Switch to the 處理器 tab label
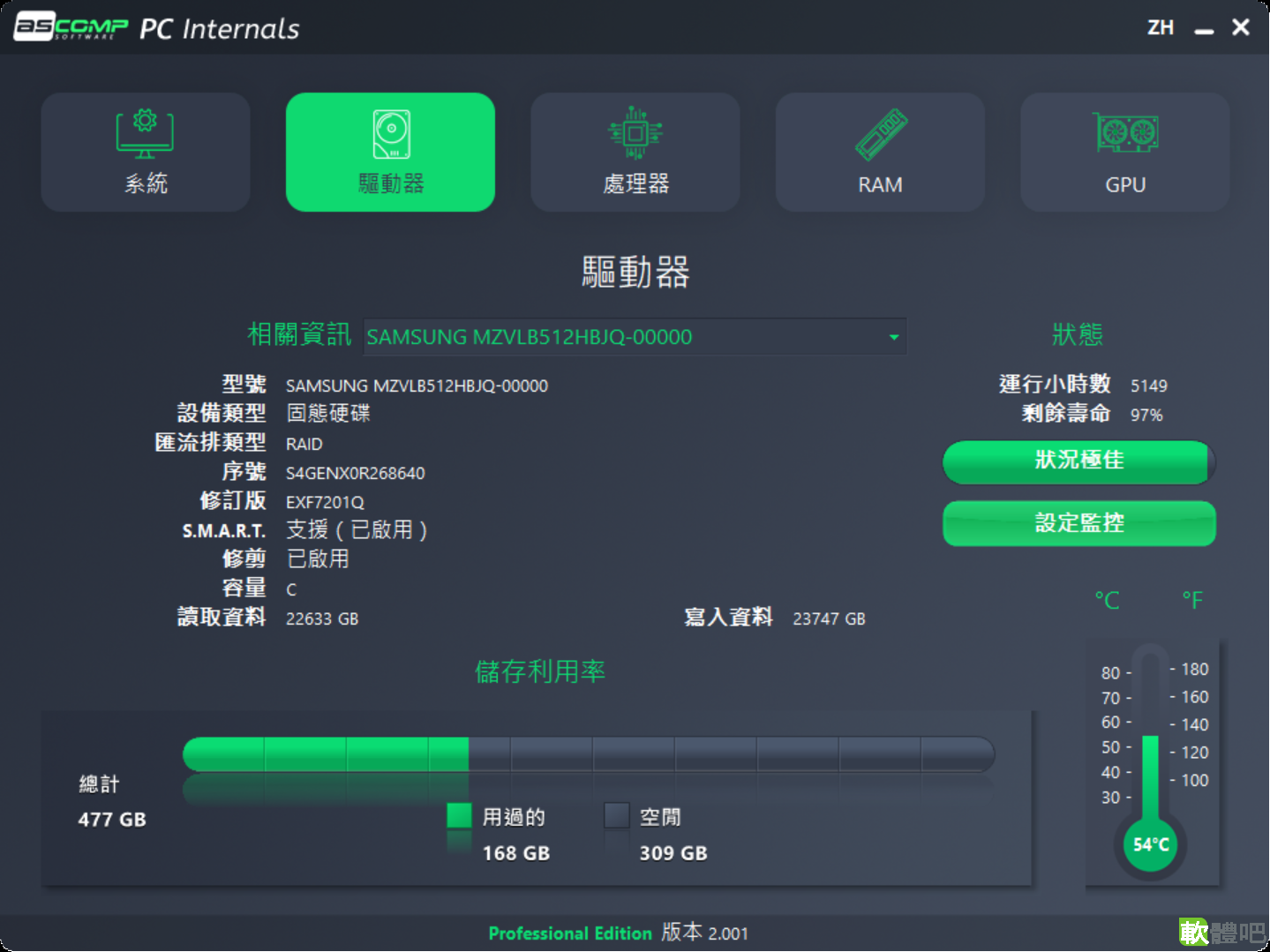Image resolution: width=1270 pixels, height=952 pixels. point(635,184)
